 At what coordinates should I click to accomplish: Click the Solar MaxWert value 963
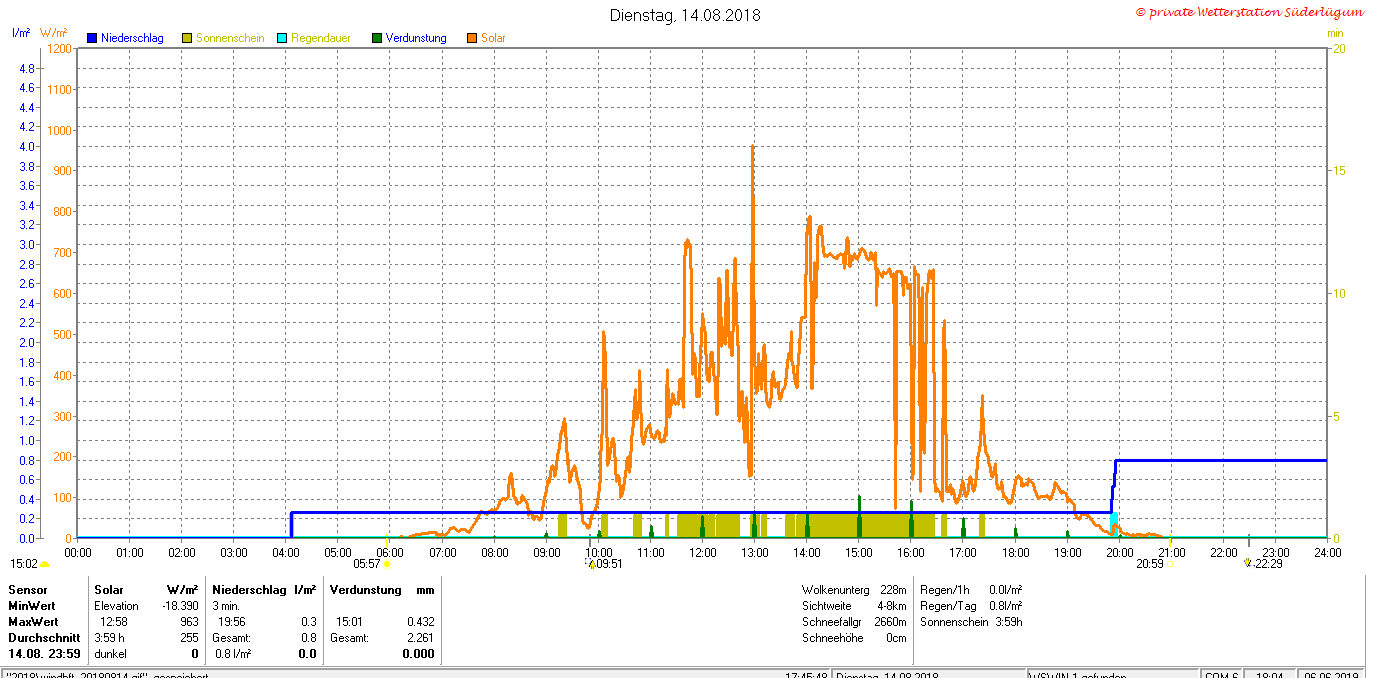[187, 622]
